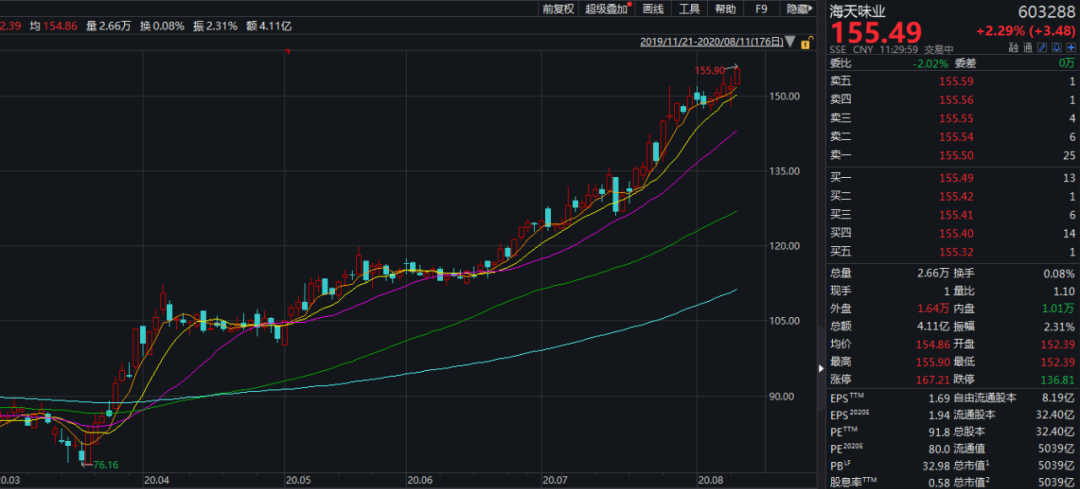Viewport: 1080px width, 489px height.
Task: Select 卖五 ask price 155.59
Action: click(957, 81)
